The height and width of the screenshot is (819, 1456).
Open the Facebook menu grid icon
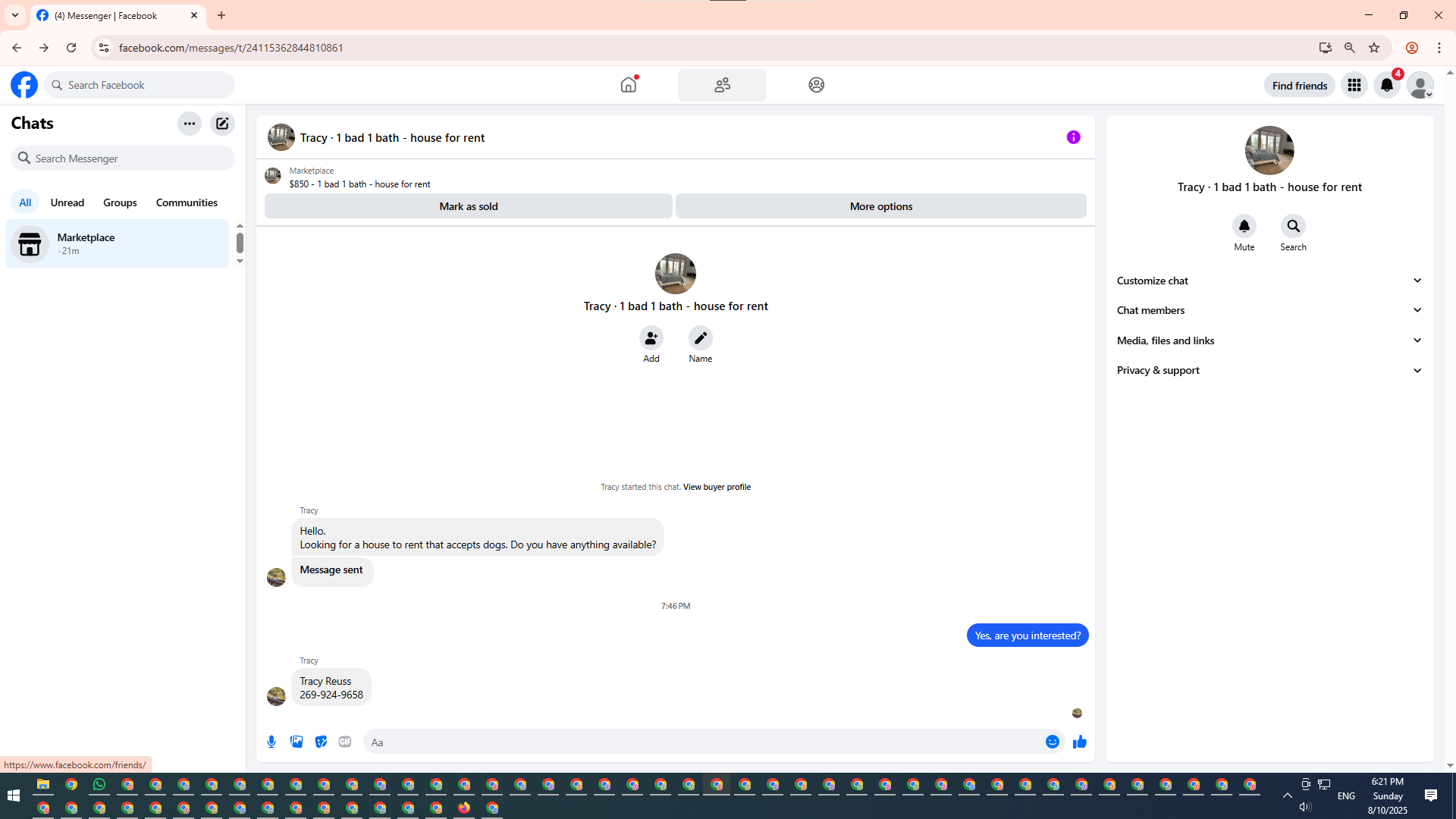[x=1354, y=86]
